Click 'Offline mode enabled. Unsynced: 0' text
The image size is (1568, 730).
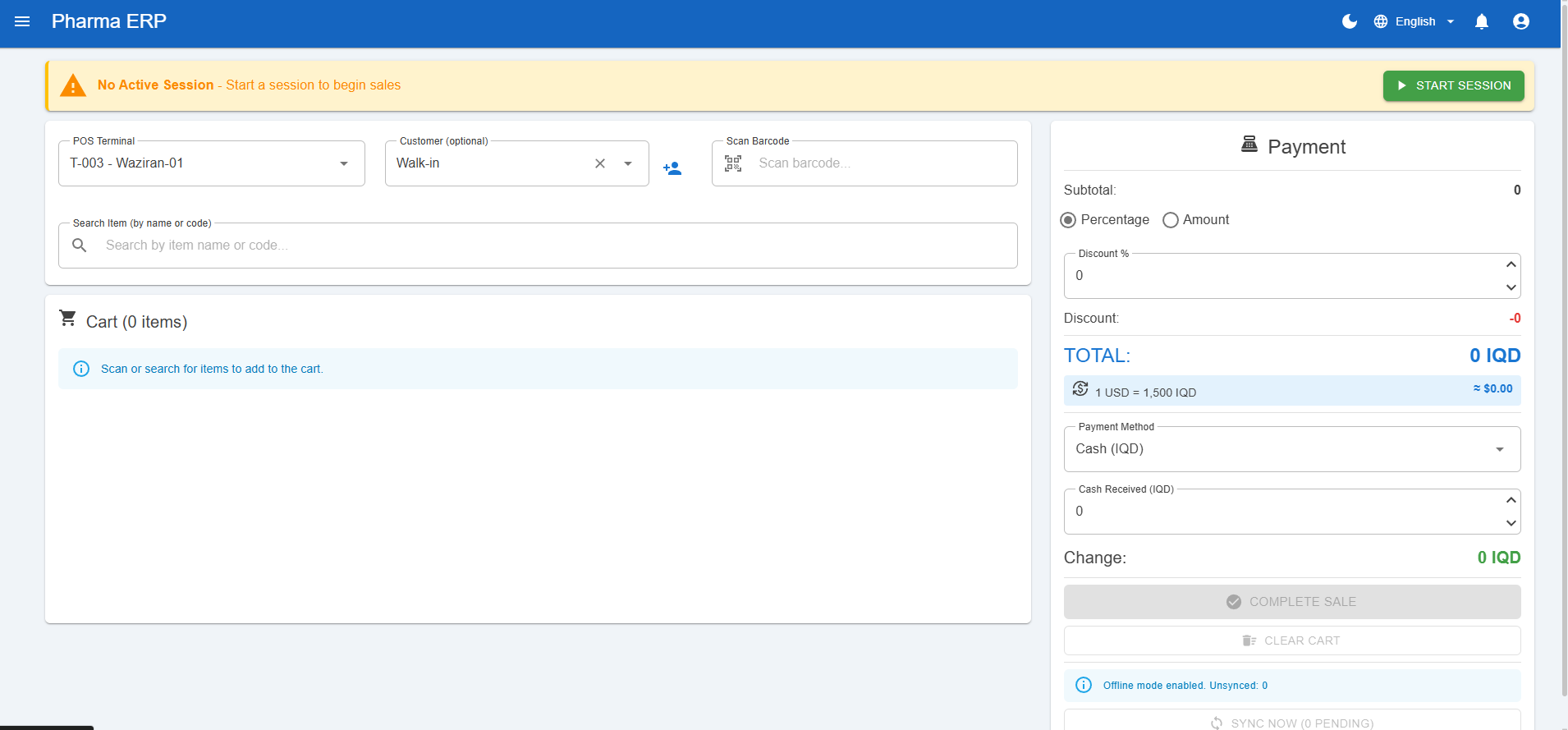pyautogui.click(x=1185, y=686)
